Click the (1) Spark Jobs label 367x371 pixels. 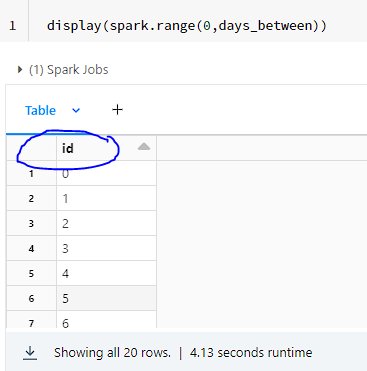69,70
